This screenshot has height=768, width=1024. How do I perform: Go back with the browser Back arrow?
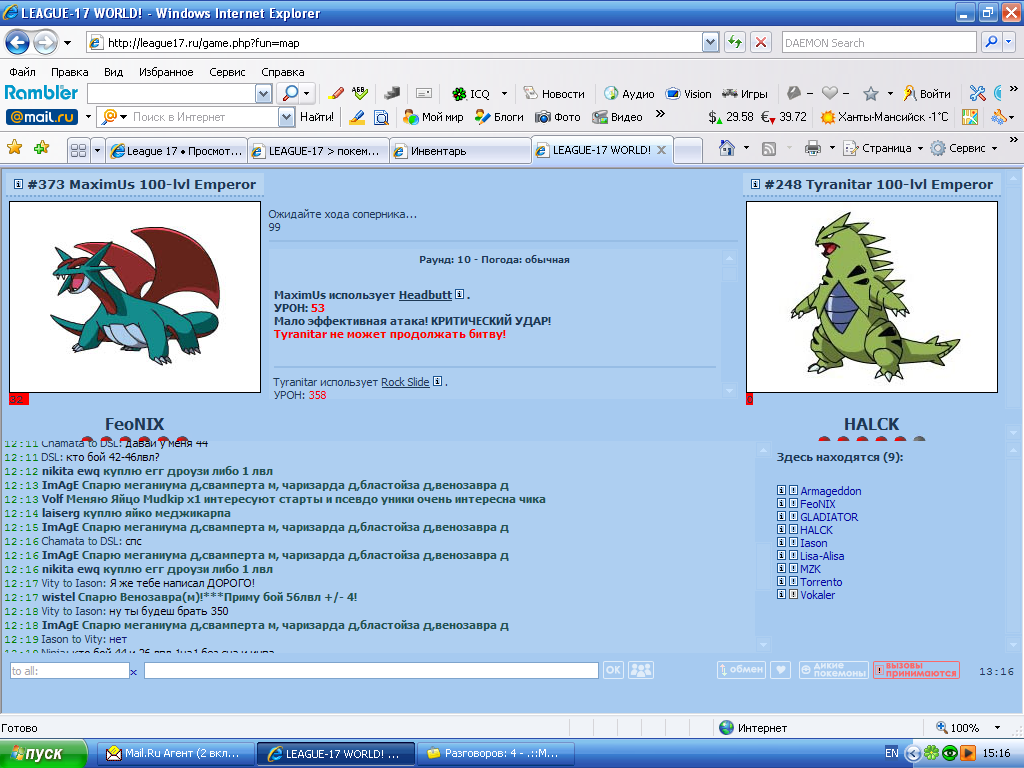click(17, 43)
